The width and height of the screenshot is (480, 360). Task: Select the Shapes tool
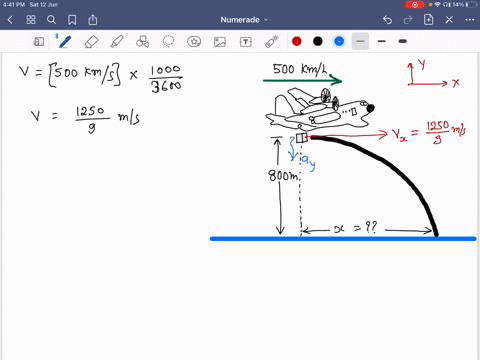click(143, 42)
